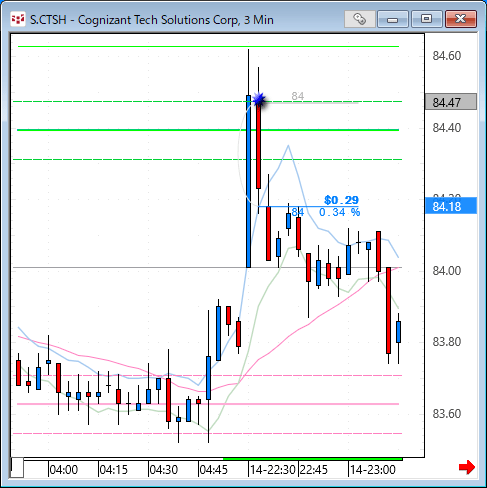Click the 14-23:00 time axis label
The height and width of the screenshot is (488, 487).
coord(373,470)
